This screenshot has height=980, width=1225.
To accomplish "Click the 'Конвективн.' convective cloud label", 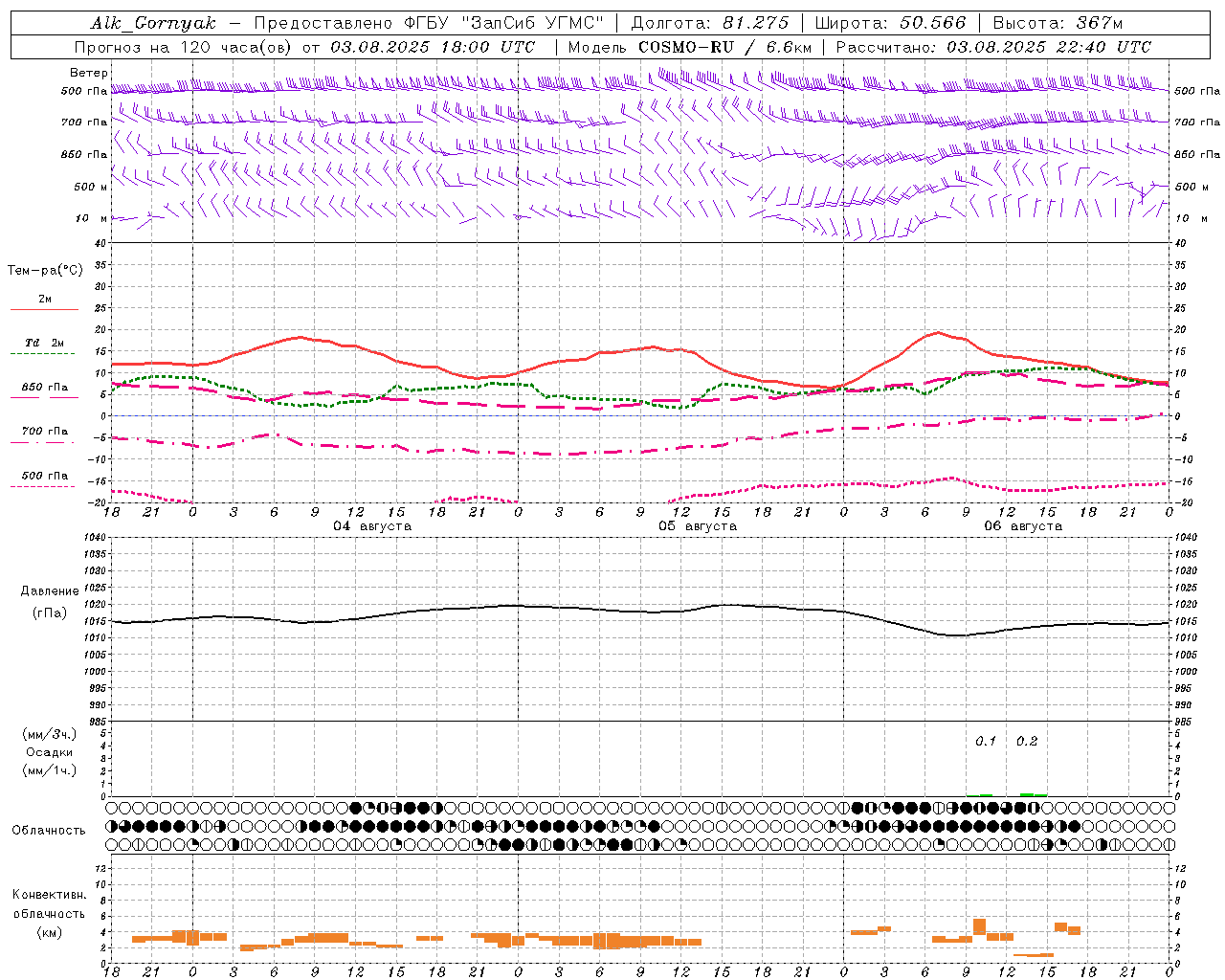I will pyautogui.click(x=50, y=895).
